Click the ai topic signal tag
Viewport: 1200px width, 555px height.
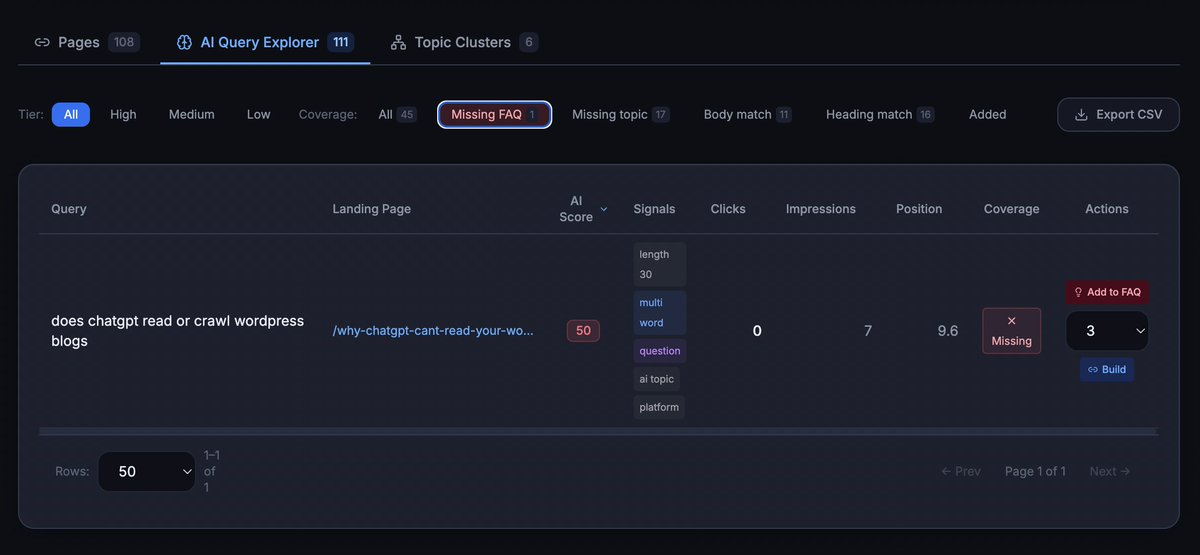pos(657,379)
